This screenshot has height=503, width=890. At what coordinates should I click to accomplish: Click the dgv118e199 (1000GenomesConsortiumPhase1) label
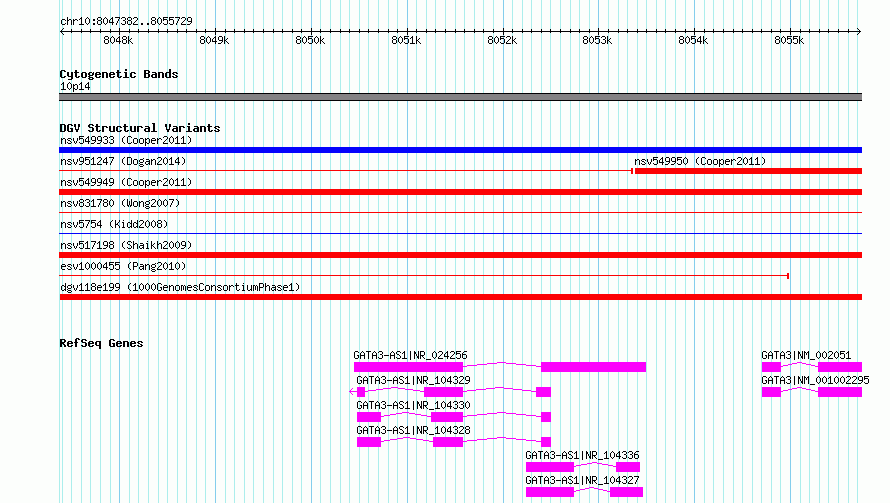click(180, 287)
